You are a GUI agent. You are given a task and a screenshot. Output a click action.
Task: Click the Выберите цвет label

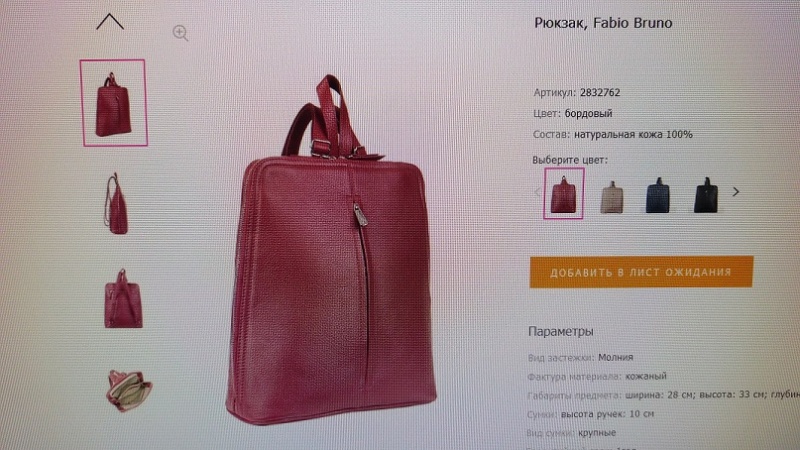(x=570, y=160)
